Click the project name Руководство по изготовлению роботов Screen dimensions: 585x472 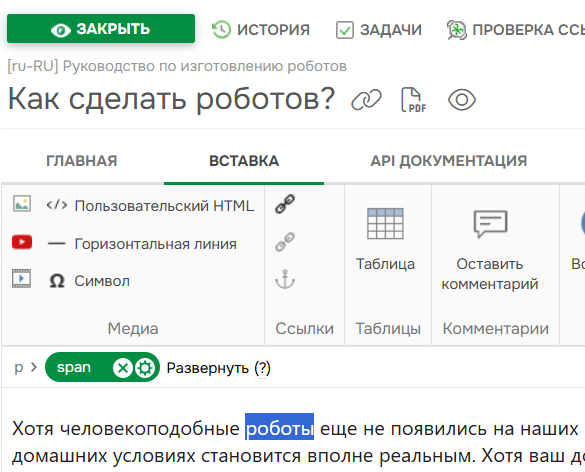pos(204,66)
